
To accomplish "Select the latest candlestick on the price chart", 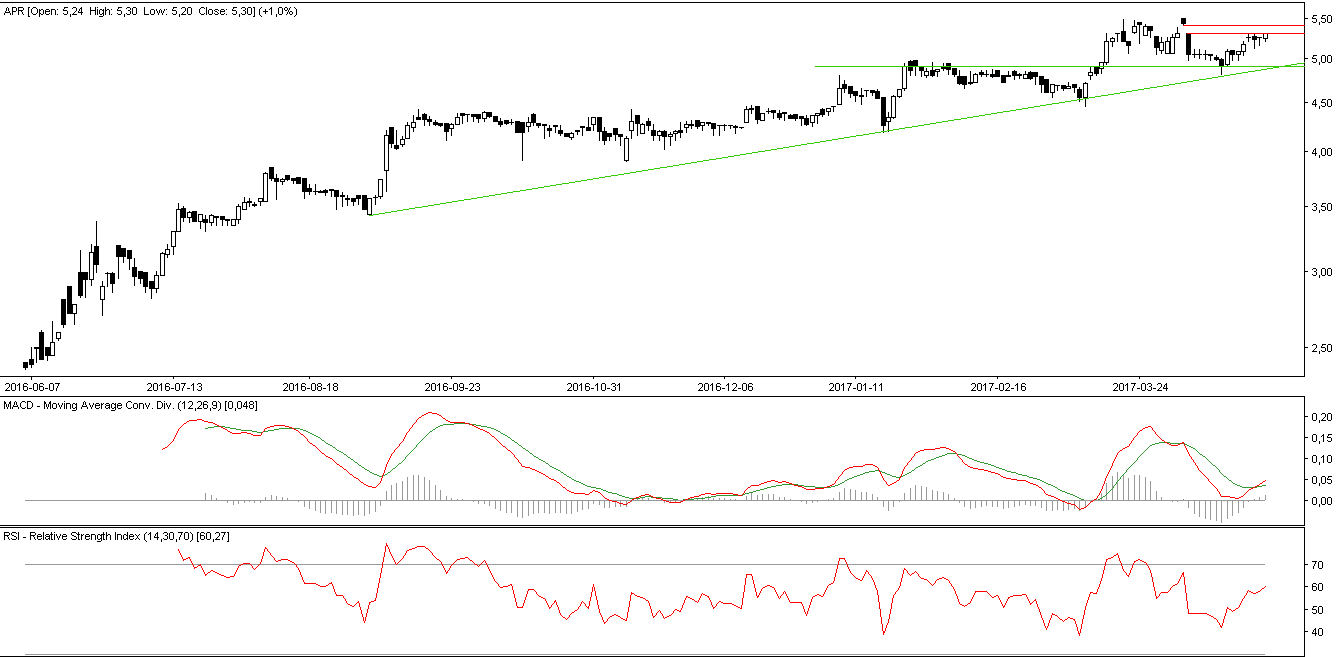I will (x=1266, y=36).
